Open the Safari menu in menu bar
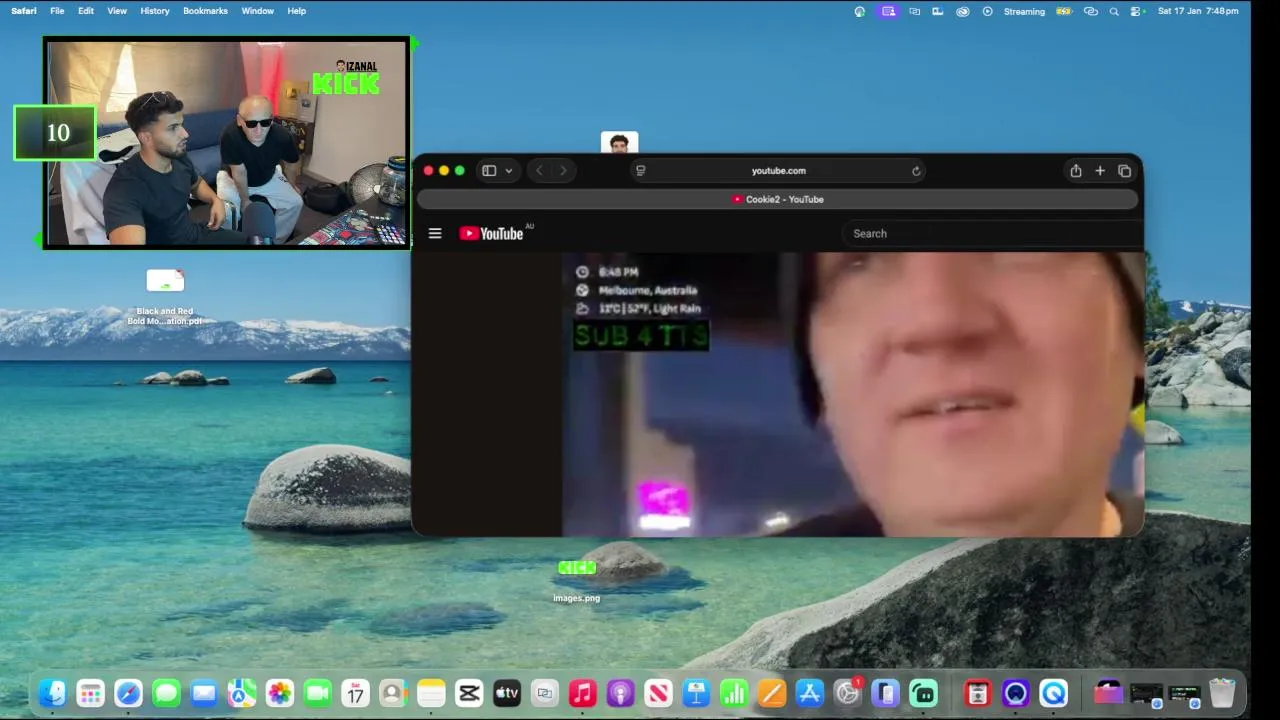 tap(24, 11)
